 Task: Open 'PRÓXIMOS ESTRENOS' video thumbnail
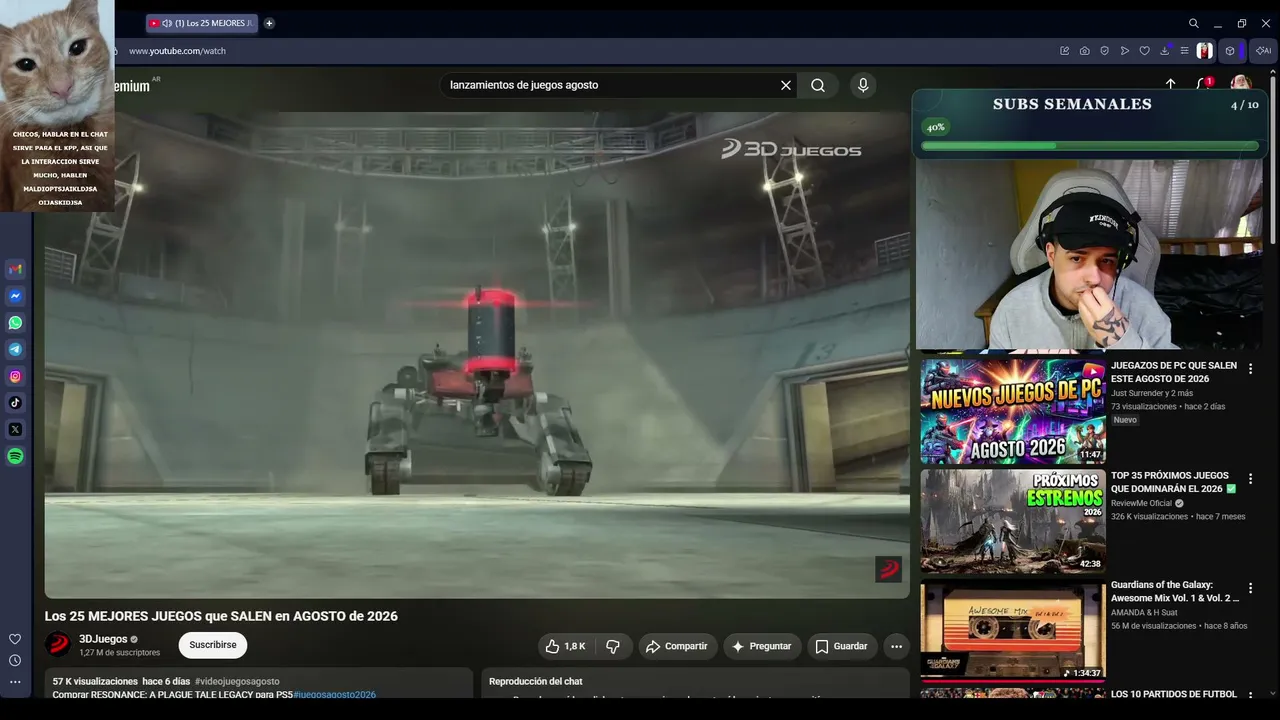pos(1013,521)
